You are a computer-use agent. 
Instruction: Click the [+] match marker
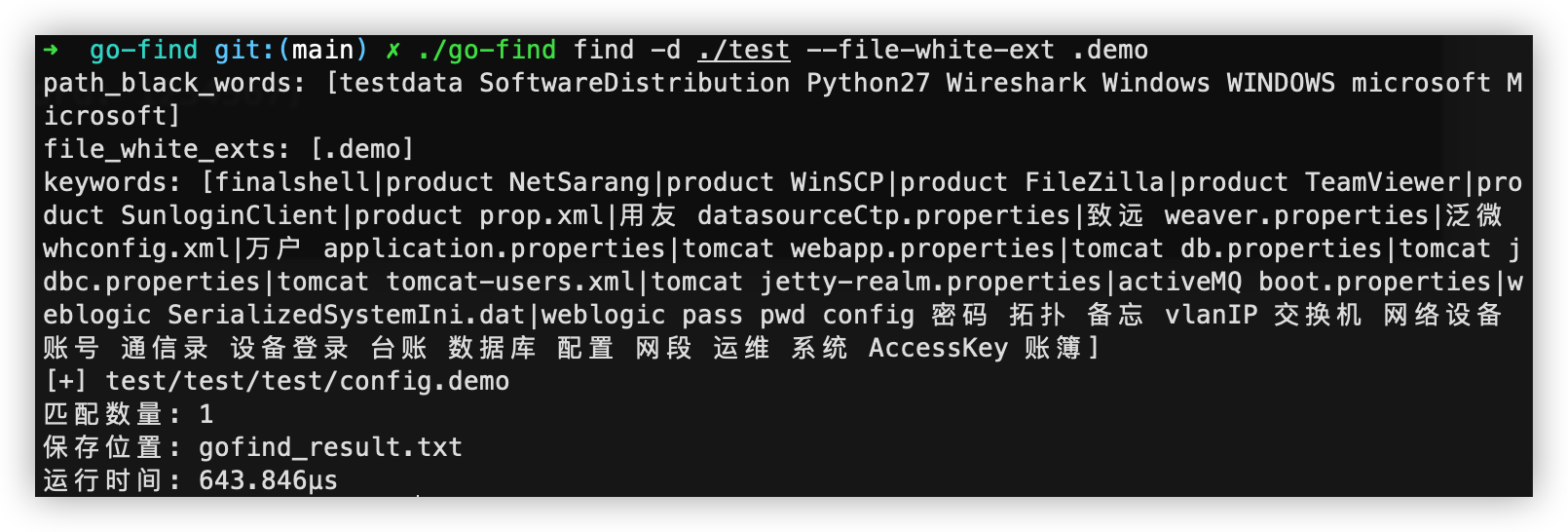[66, 381]
